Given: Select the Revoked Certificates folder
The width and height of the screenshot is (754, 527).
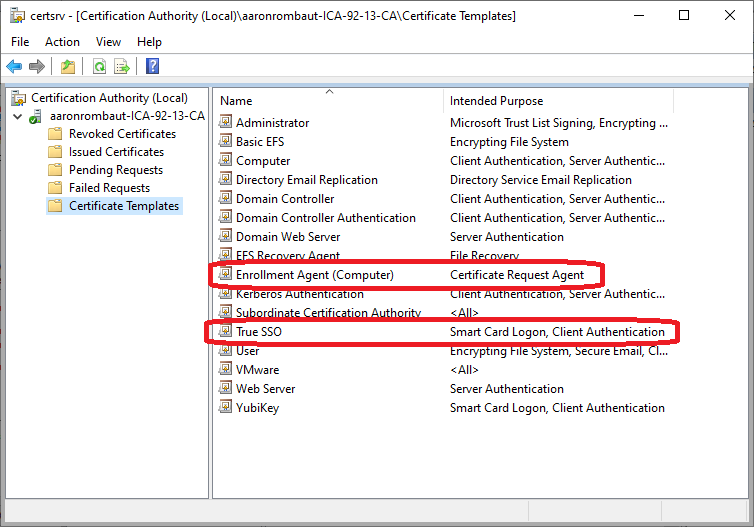Looking at the screenshot, I should [x=122, y=134].
